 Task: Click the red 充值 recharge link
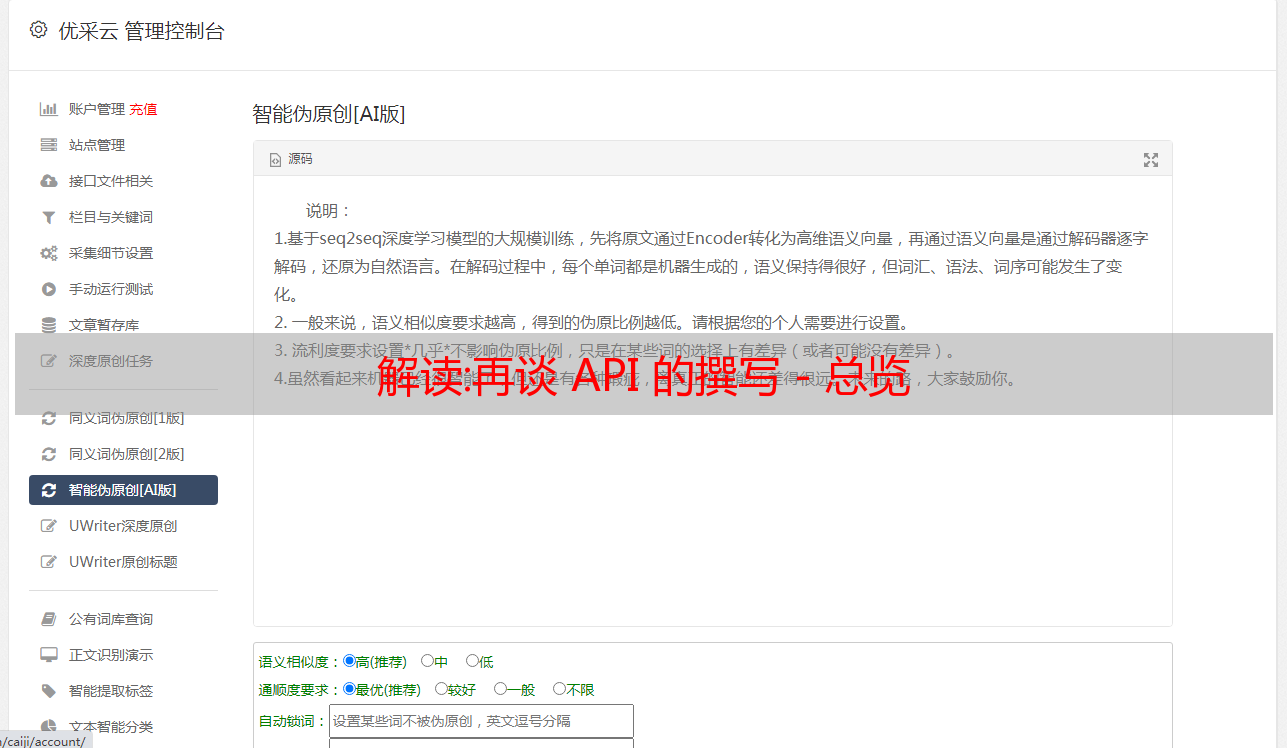[x=143, y=109]
